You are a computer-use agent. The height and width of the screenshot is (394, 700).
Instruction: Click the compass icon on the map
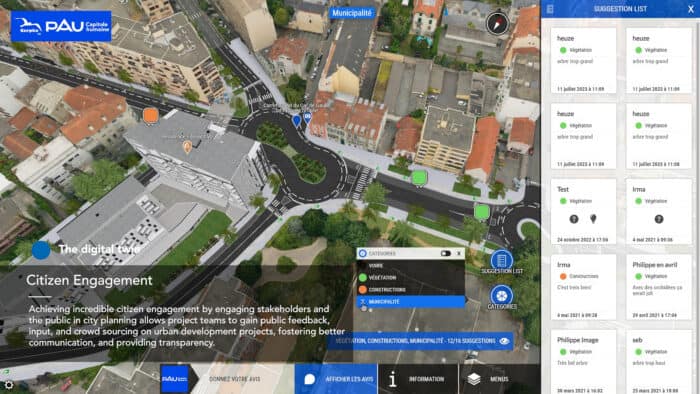(497, 23)
